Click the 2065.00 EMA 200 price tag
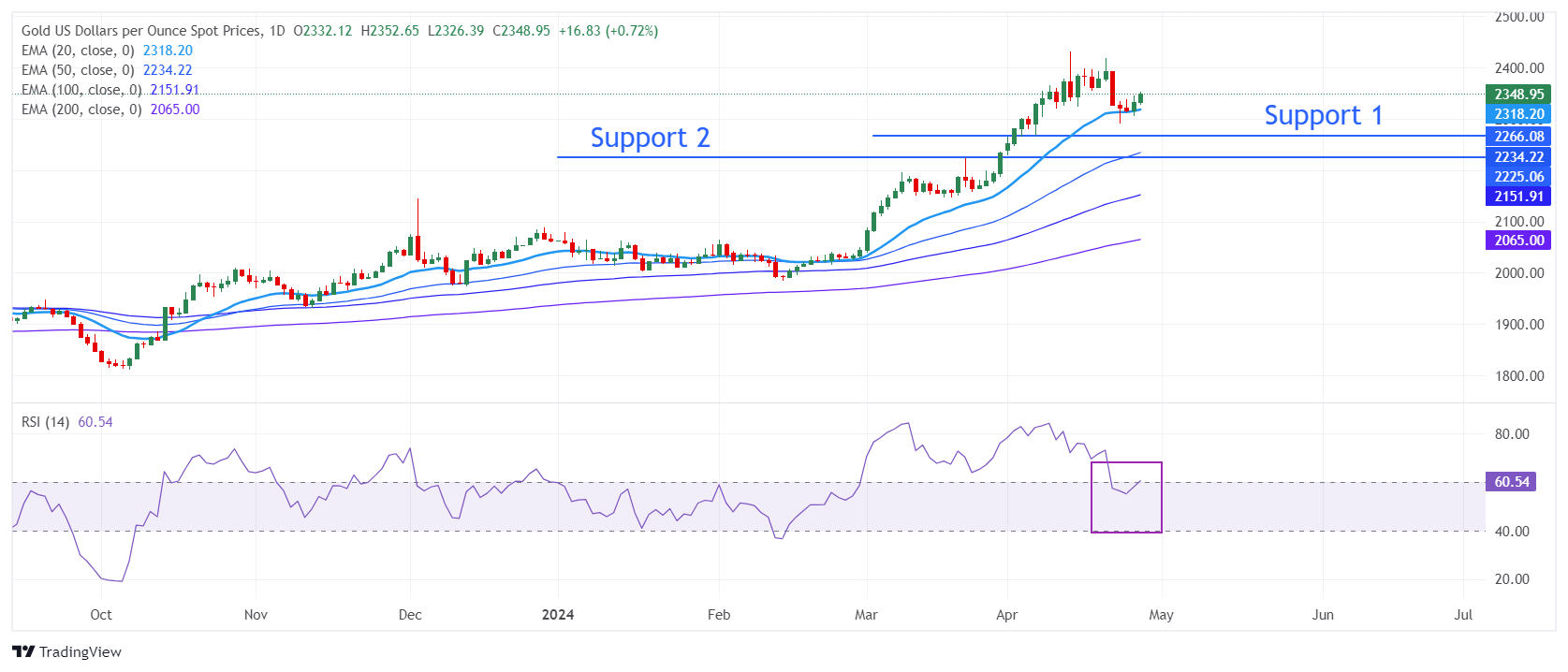The height and width of the screenshot is (672, 1568). [x=1517, y=241]
